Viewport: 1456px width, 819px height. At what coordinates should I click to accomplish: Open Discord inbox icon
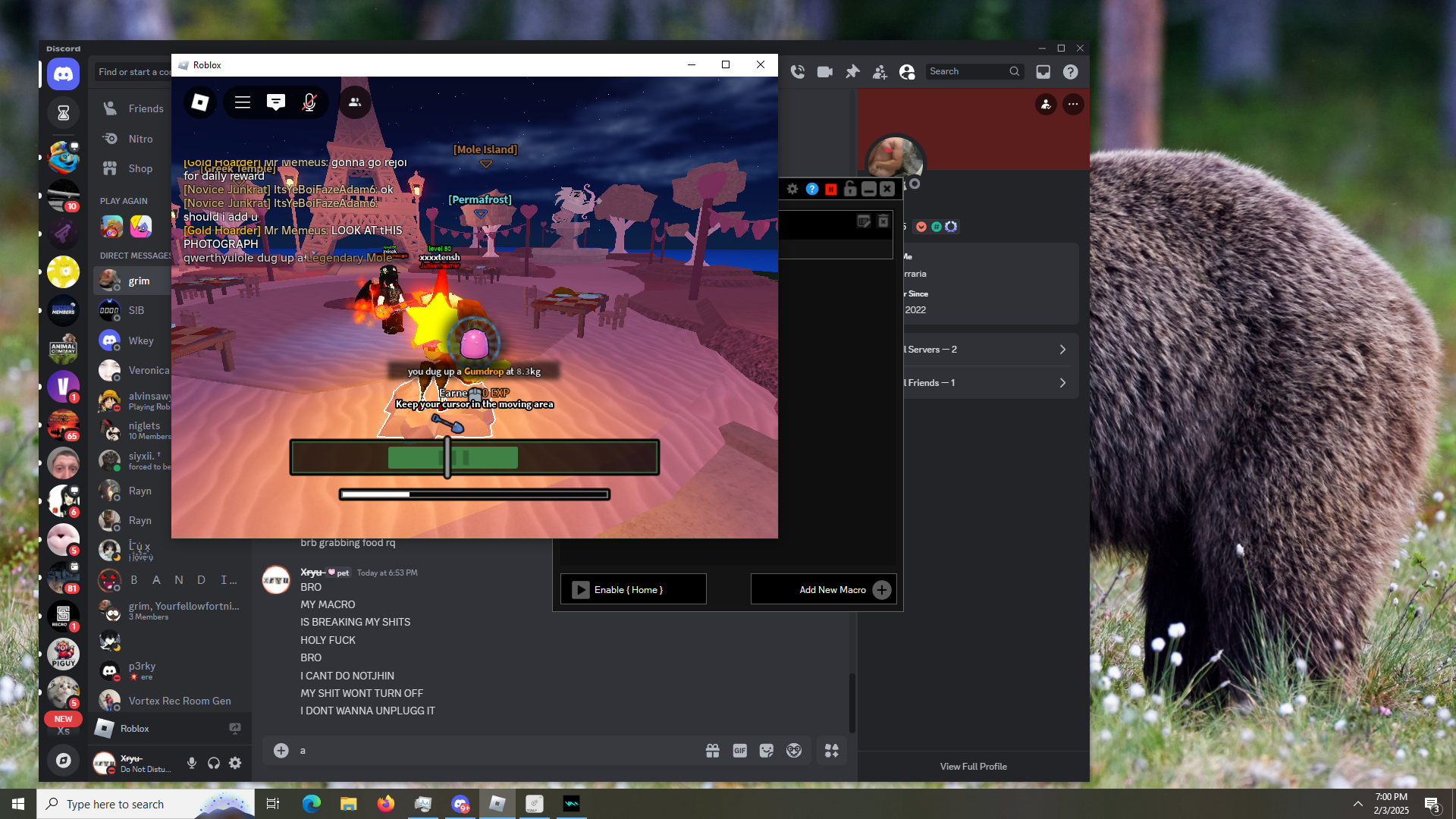pyautogui.click(x=1043, y=71)
